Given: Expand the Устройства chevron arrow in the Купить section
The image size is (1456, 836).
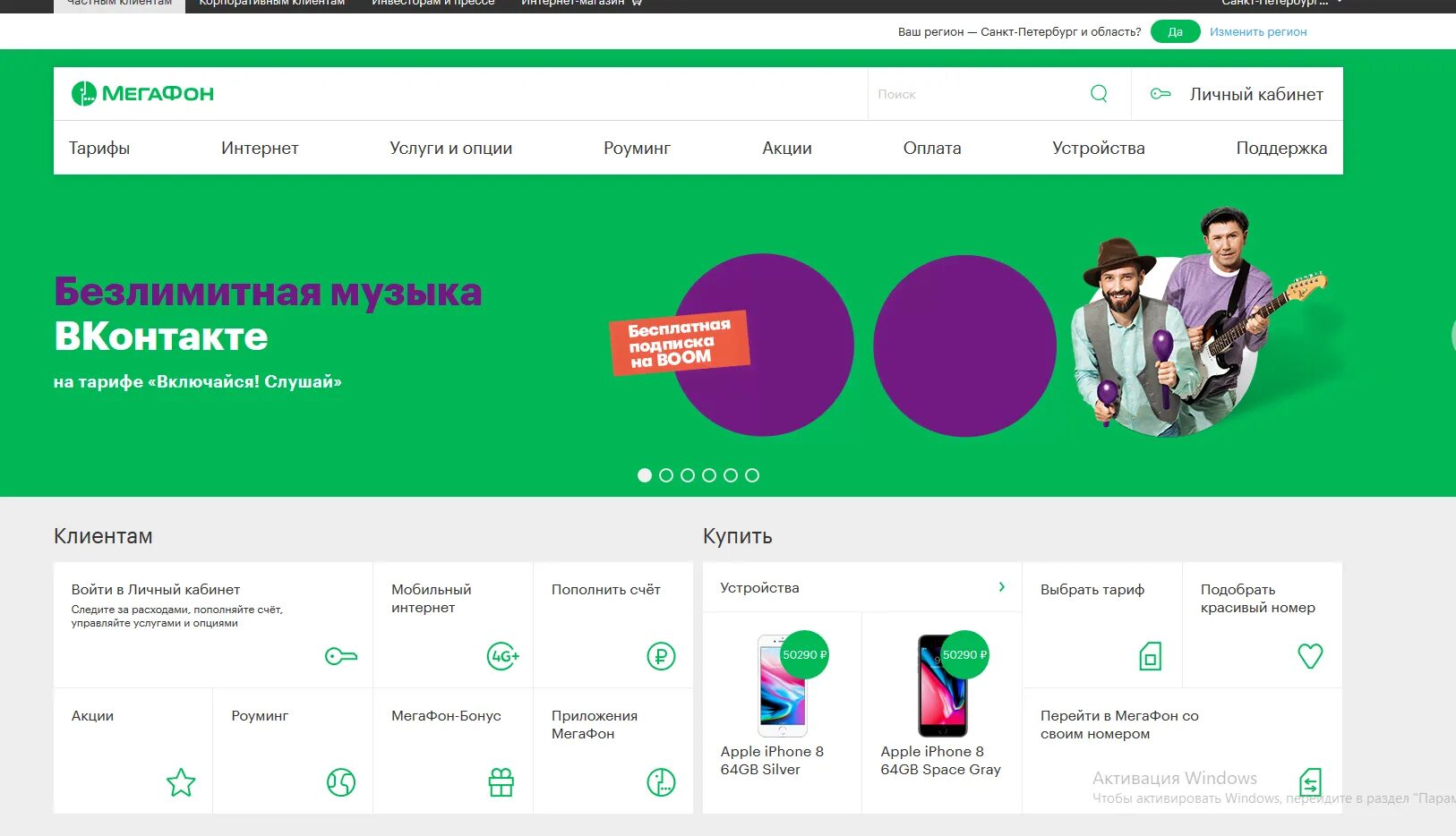Looking at the screenshot, I should tap(1002, 587).
